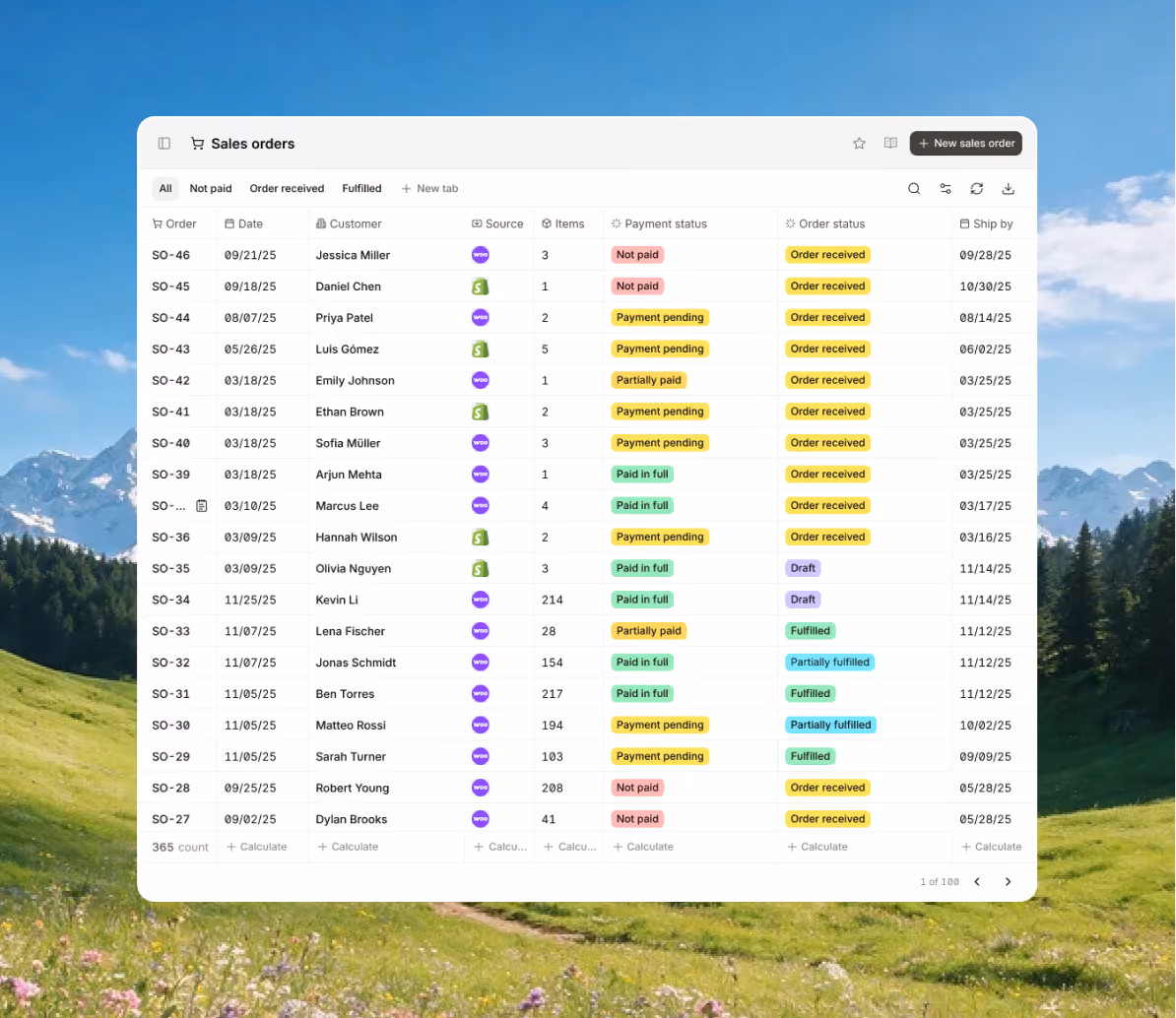Screen dimensions: 1176x1018
Task: Click WooCommerce source icon for Kevin Li
Action: click(x=481, y=600)
